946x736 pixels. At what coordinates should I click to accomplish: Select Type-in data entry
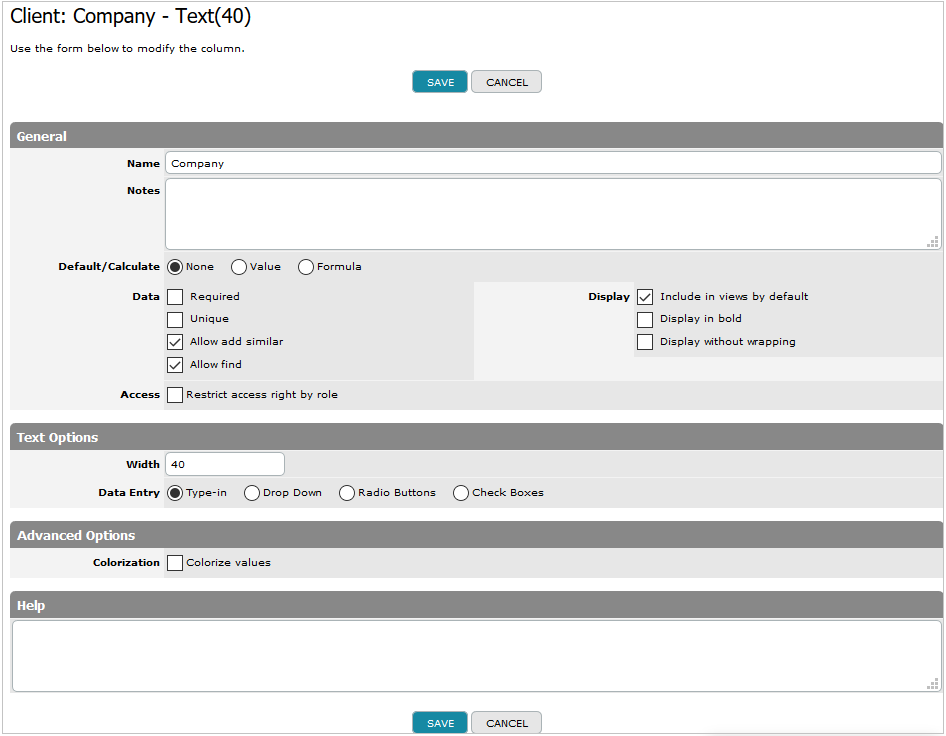(x=175, y=493)
